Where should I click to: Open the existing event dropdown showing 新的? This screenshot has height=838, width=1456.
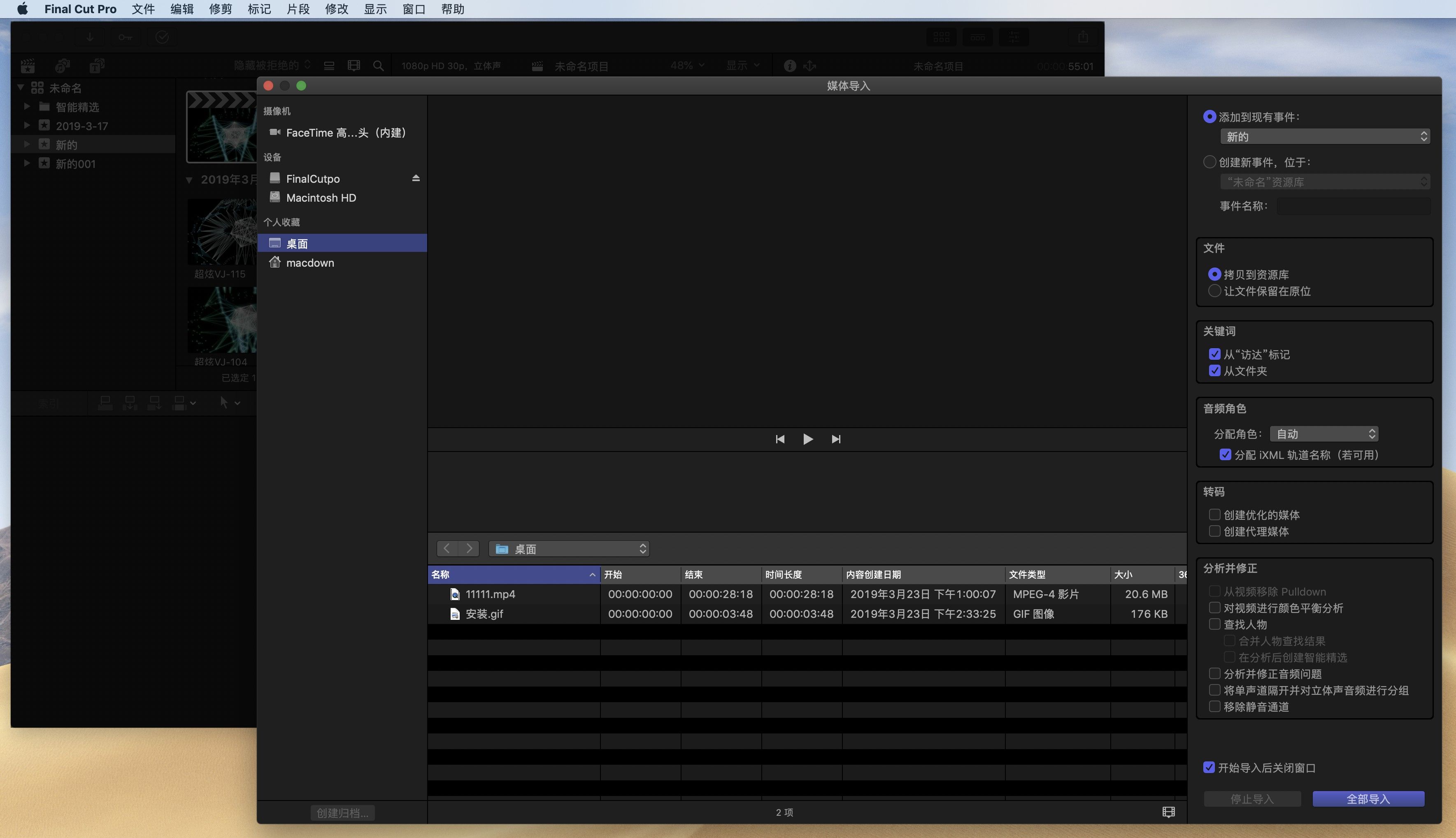pos(1325,136)
